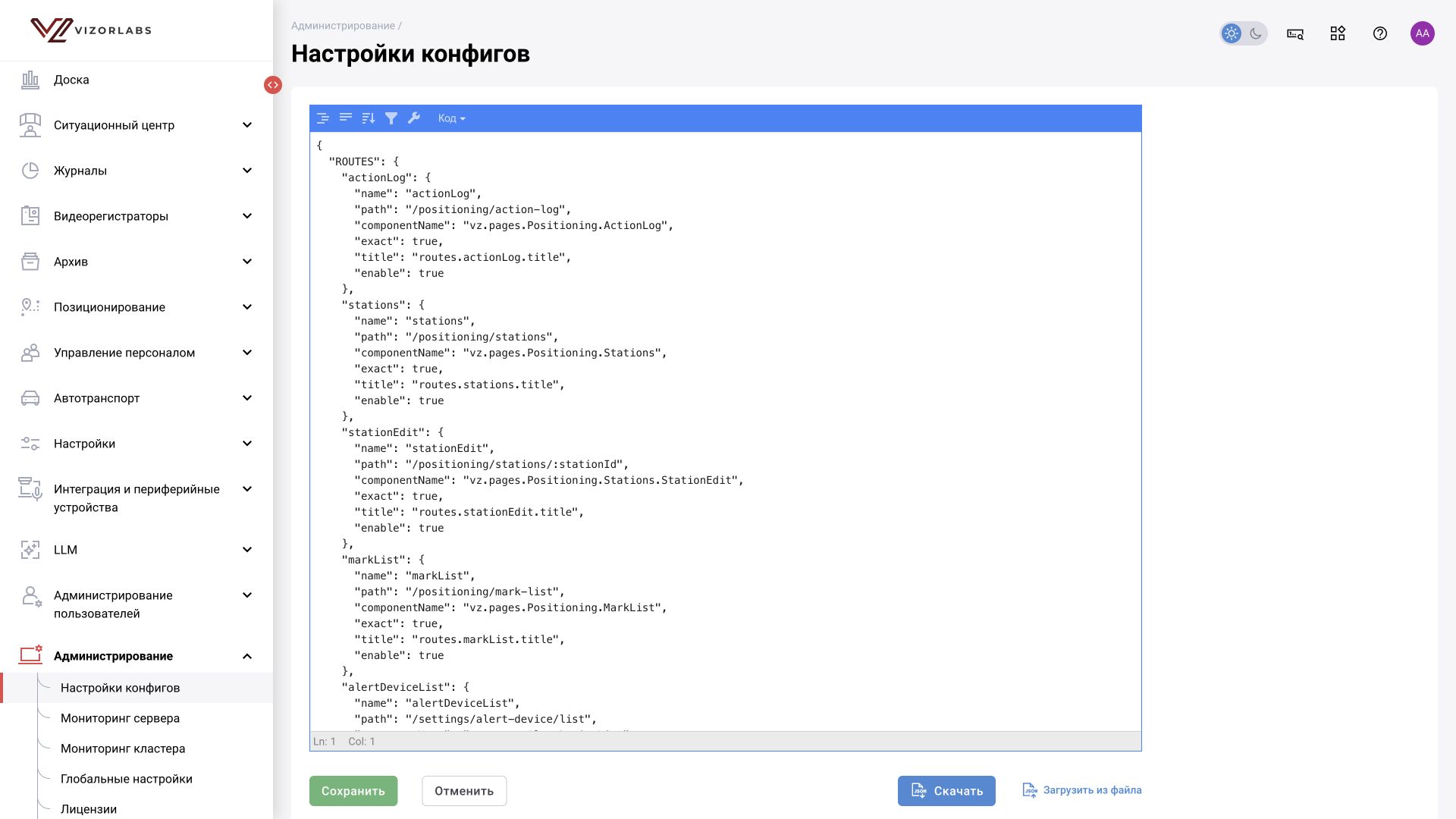This screenshot has height=819, width=1456.
Task: Click the Интеграция devices icon
Action: 30,489
